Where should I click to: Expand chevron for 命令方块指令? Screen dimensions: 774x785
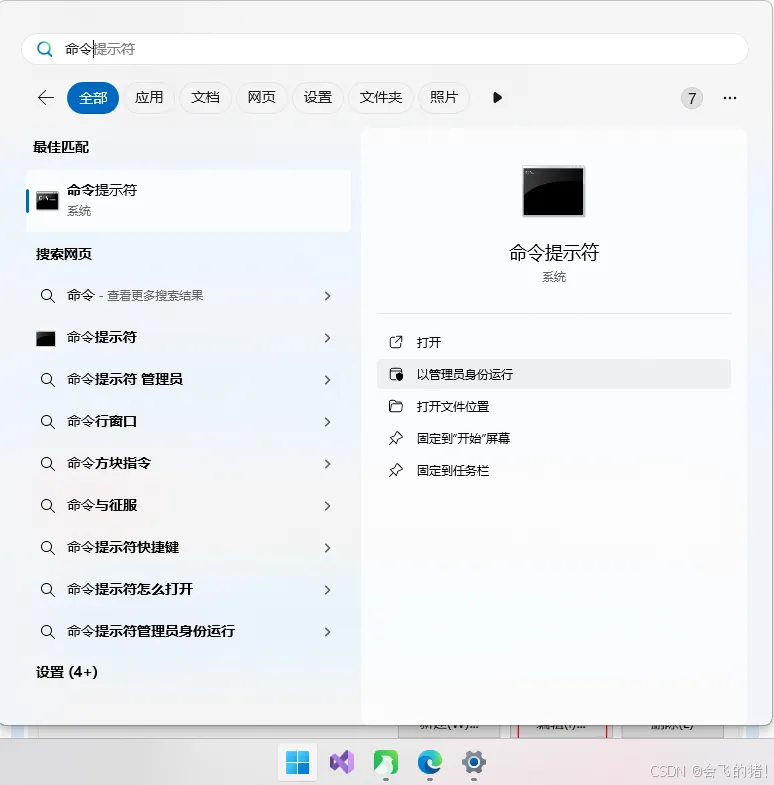click(327, 464)
